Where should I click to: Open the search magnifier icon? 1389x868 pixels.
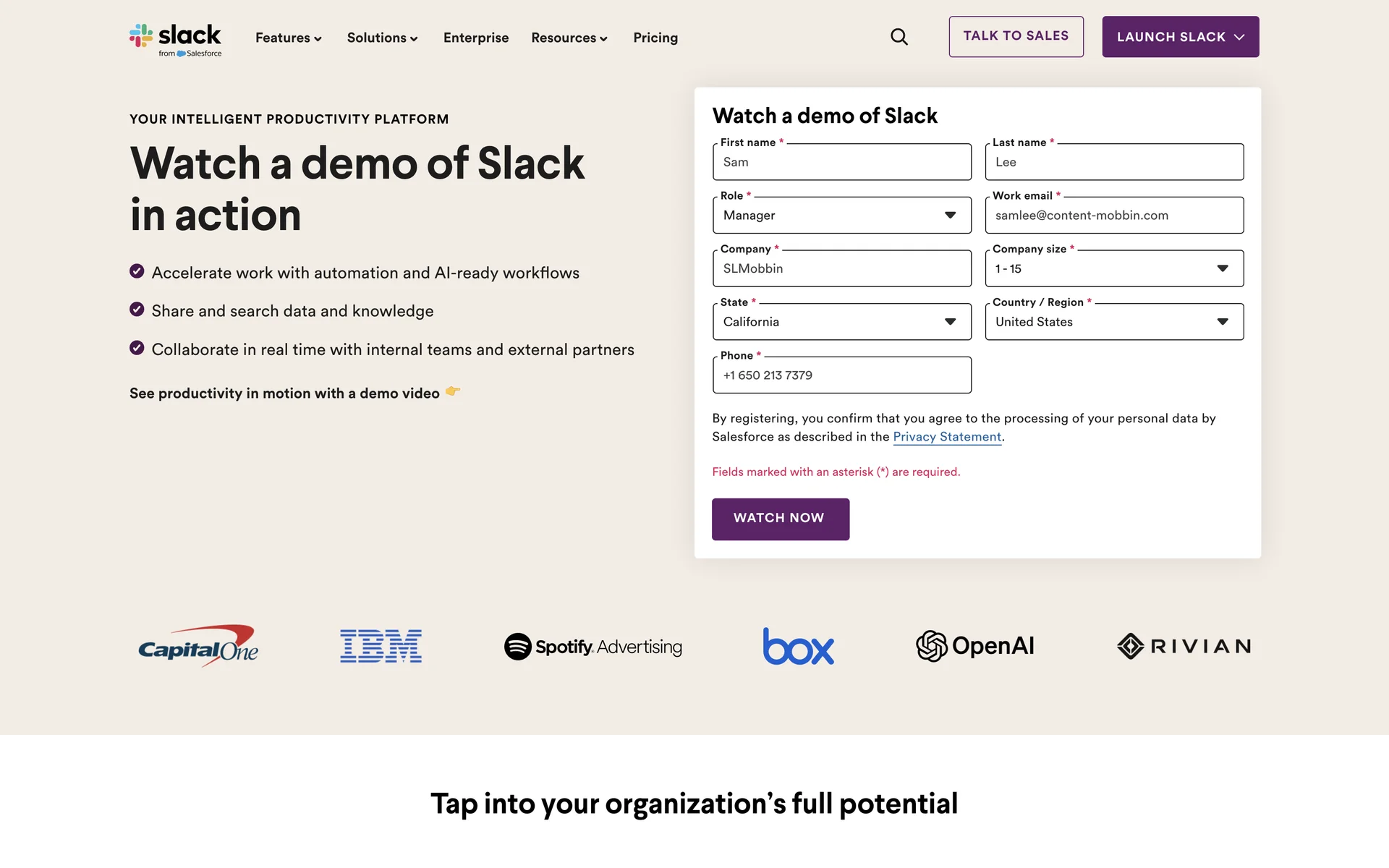[x=899, y=37]
